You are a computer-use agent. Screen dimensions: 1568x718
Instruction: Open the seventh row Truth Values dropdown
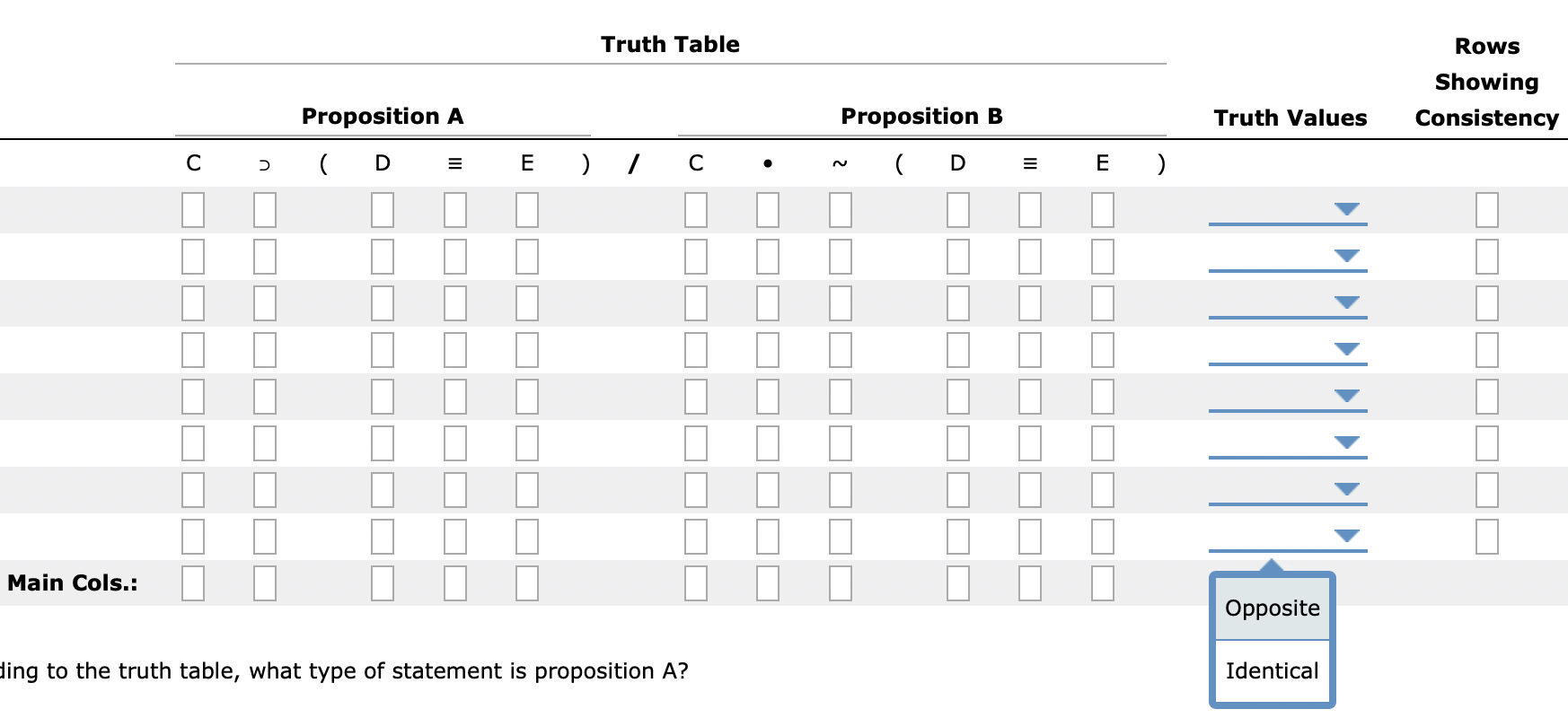point(1289,490)
